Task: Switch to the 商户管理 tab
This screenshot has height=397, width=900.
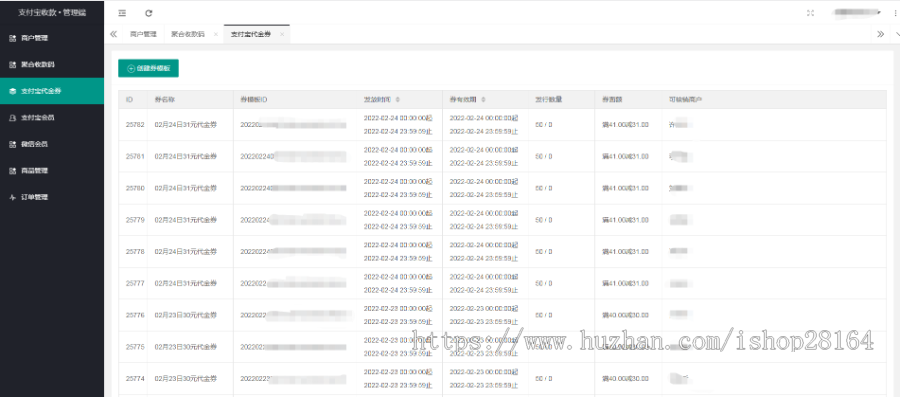Action: coord(143,34)
